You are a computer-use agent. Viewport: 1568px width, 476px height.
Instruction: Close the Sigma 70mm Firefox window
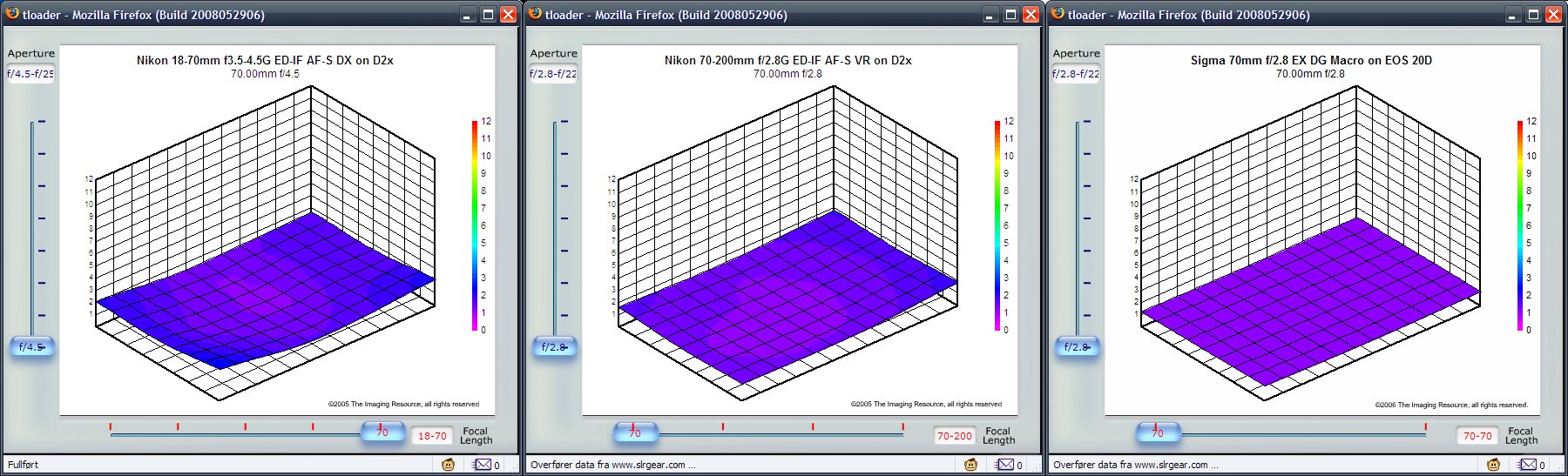coord(1553,15)
